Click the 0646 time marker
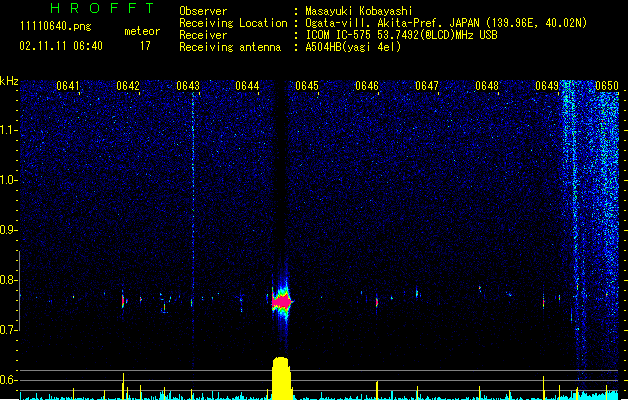629x400 pixels. pos(367,86)
